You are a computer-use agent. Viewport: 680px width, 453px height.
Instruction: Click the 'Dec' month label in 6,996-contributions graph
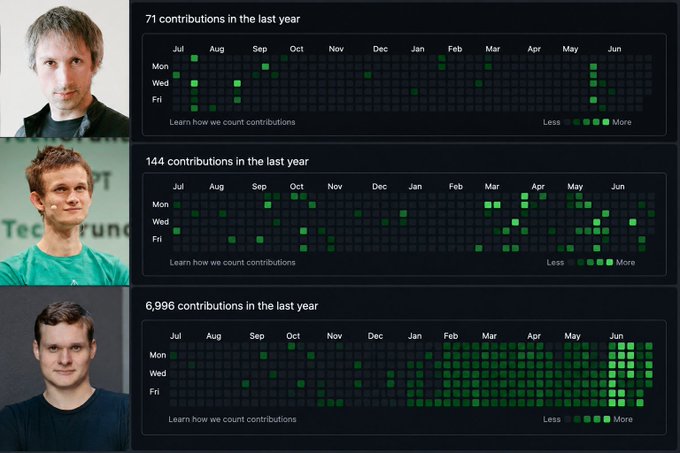tap(375, 336)
